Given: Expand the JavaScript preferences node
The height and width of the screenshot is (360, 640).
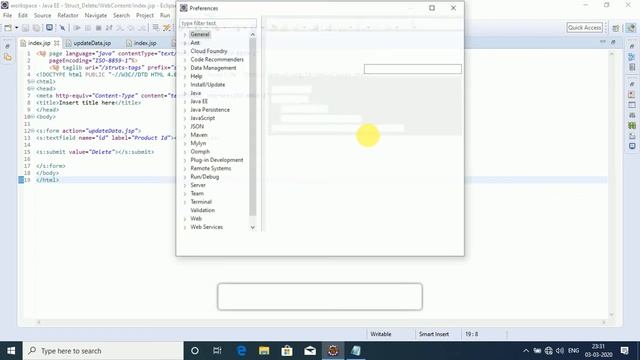Looking at the screenshot, I should pyautogui.click(x=185, y=118).
